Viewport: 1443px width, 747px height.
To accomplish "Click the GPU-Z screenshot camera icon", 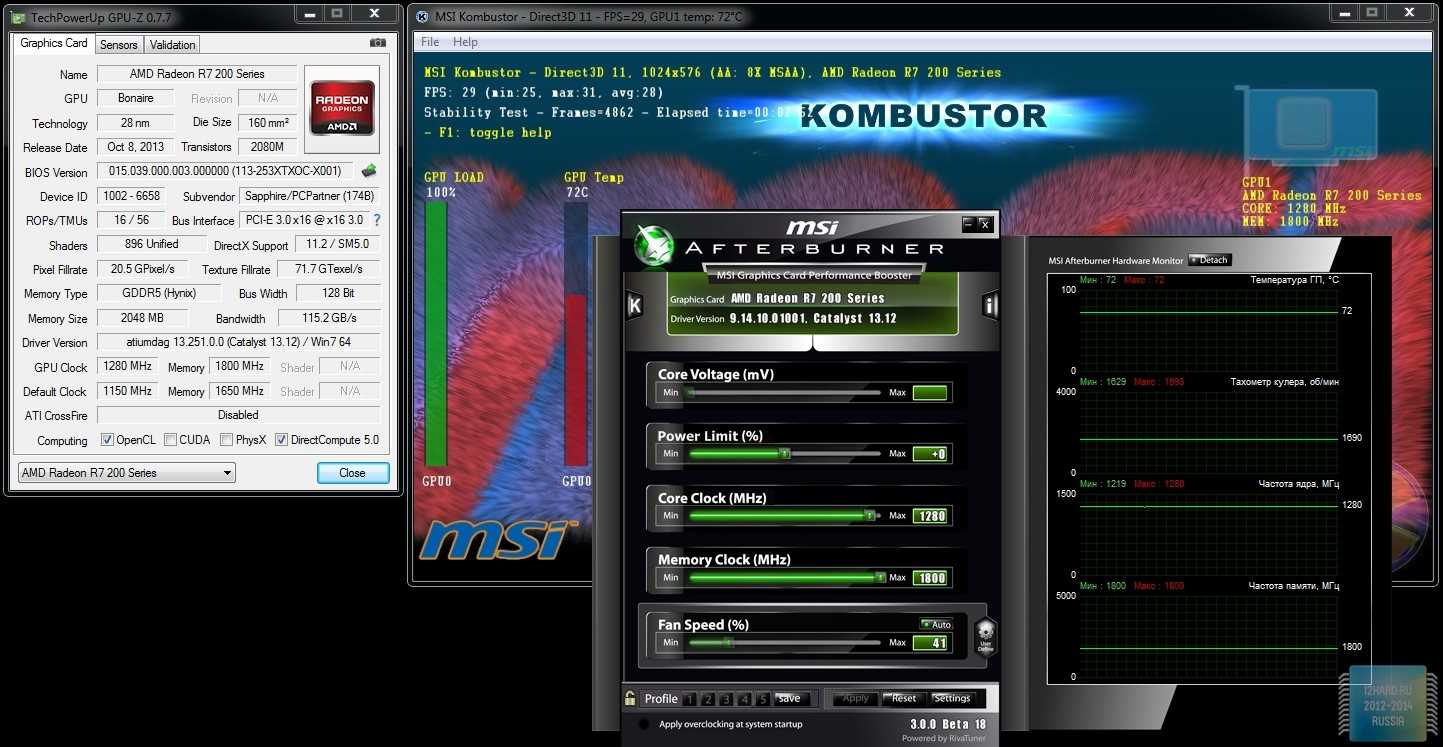I will point(377,43).
